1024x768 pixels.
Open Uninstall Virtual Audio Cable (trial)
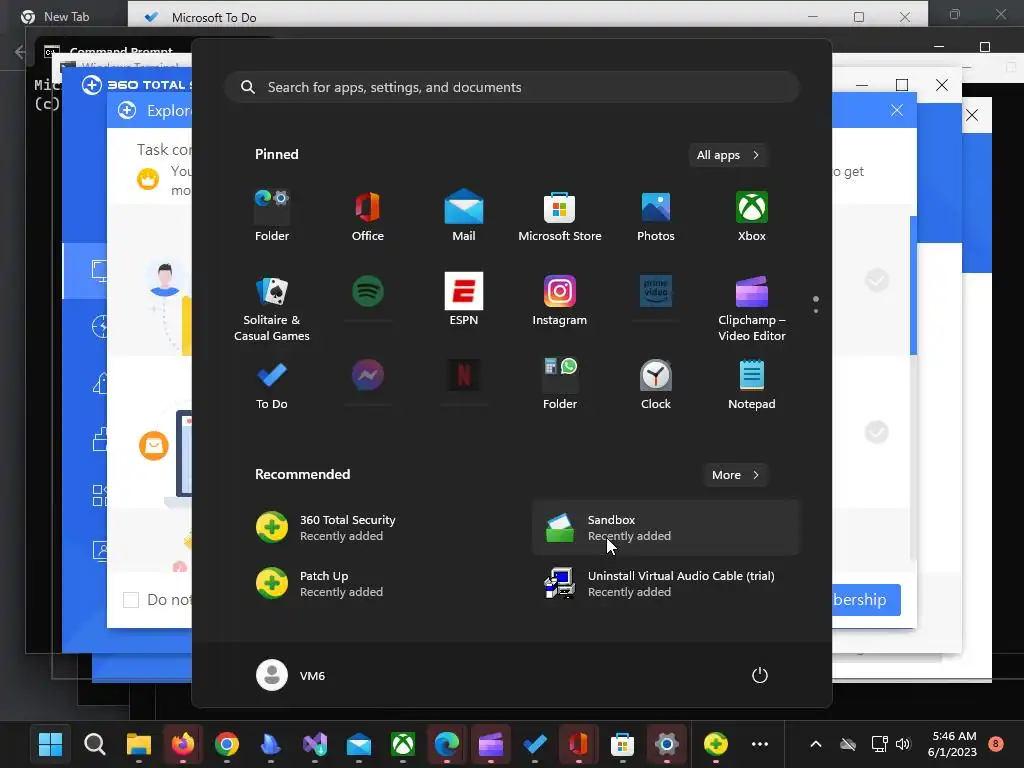666,584
